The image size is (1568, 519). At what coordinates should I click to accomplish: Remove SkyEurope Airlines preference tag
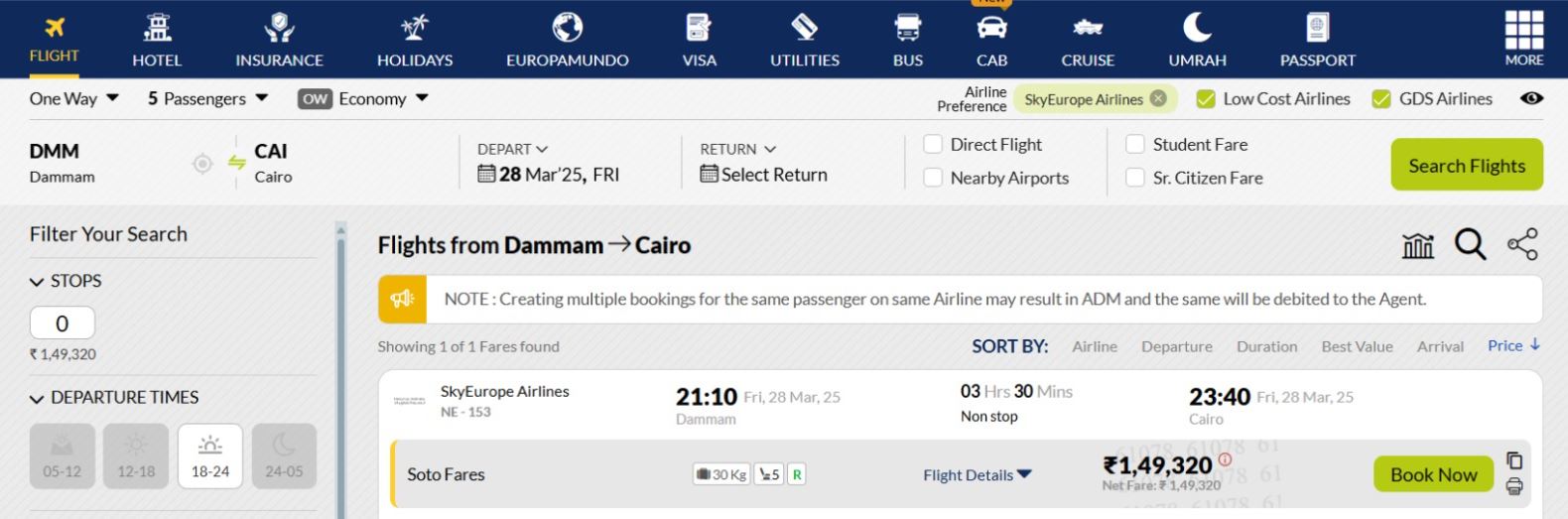coord(1158,98)
